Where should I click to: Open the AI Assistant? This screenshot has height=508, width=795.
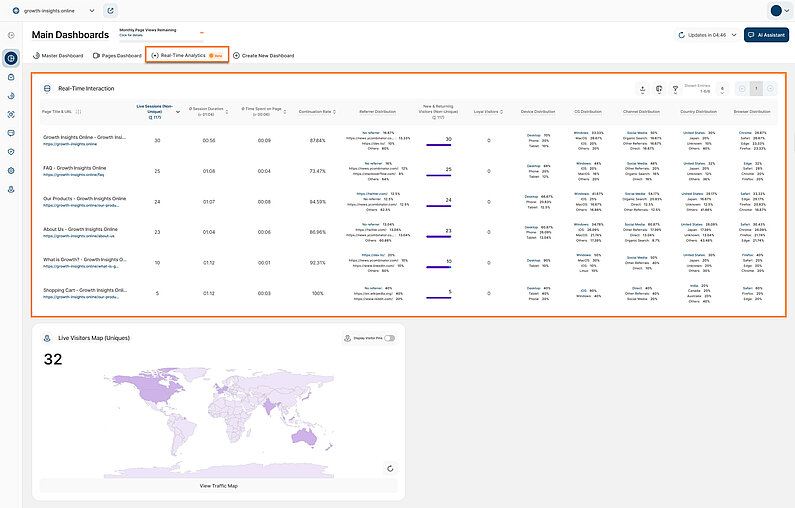pyautogui.click(x=766, y=34)
